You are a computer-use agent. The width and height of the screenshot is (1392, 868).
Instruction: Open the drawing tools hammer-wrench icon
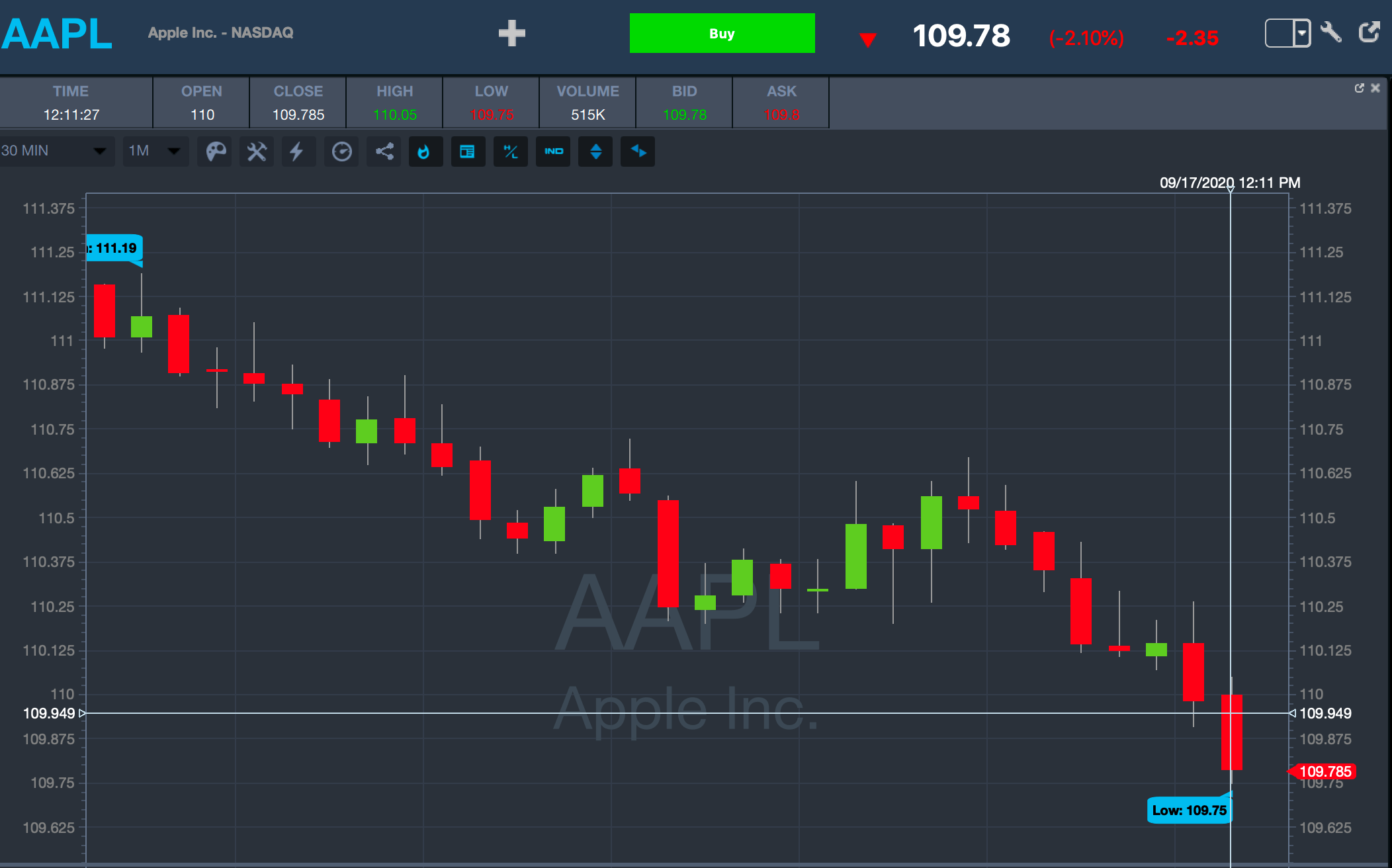(x=257, y=152)
